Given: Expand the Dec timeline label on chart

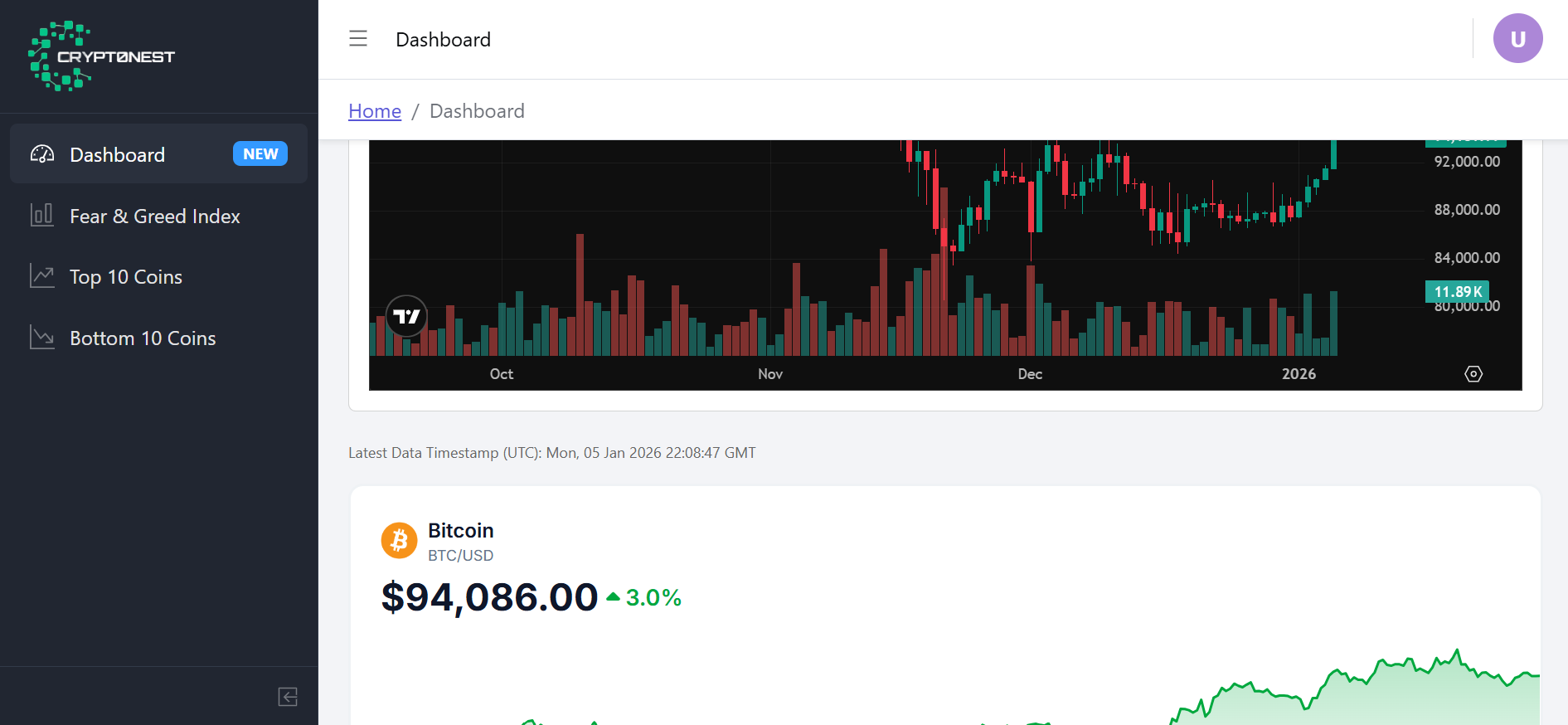Looking at the screenshot, I should [1029, 374].
